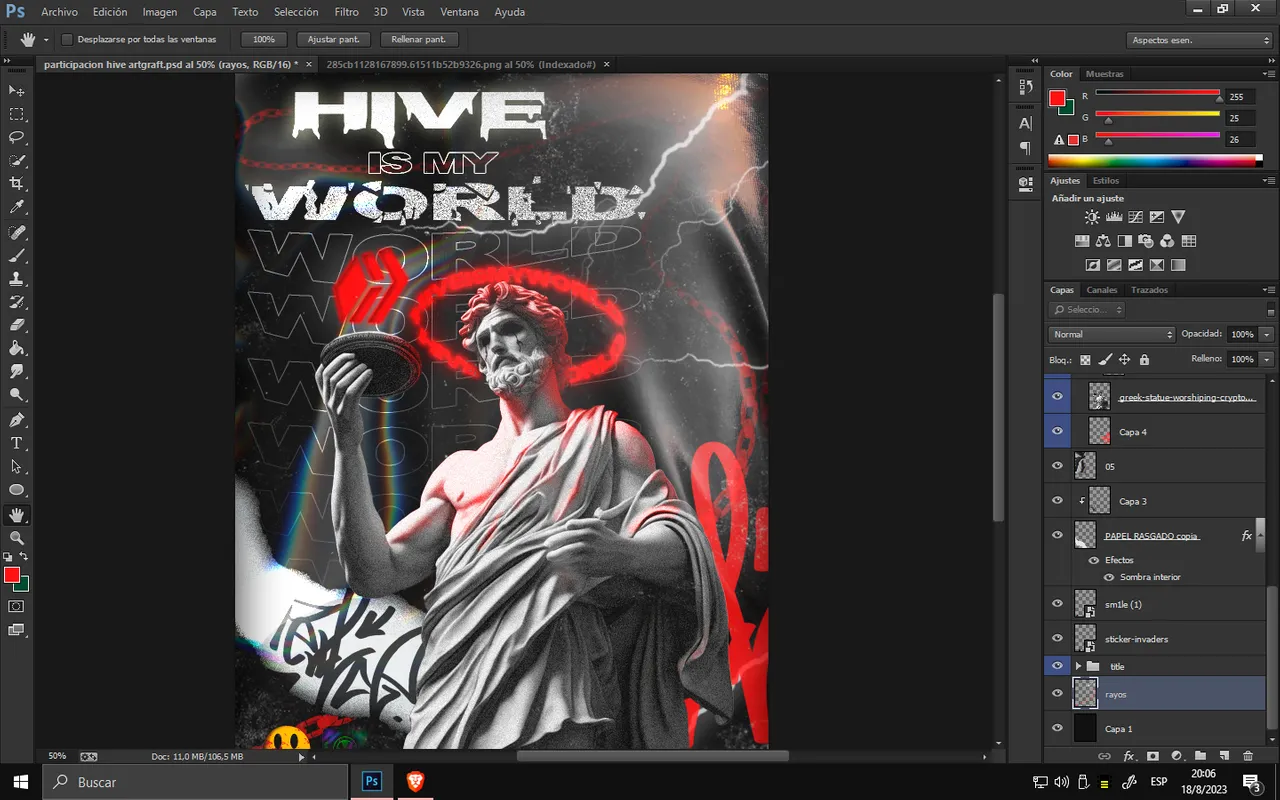The width and height of the screenshot is (1280, 800).
Task: Open the Relleno value dropdown arrow
Action: point(1267,359)
